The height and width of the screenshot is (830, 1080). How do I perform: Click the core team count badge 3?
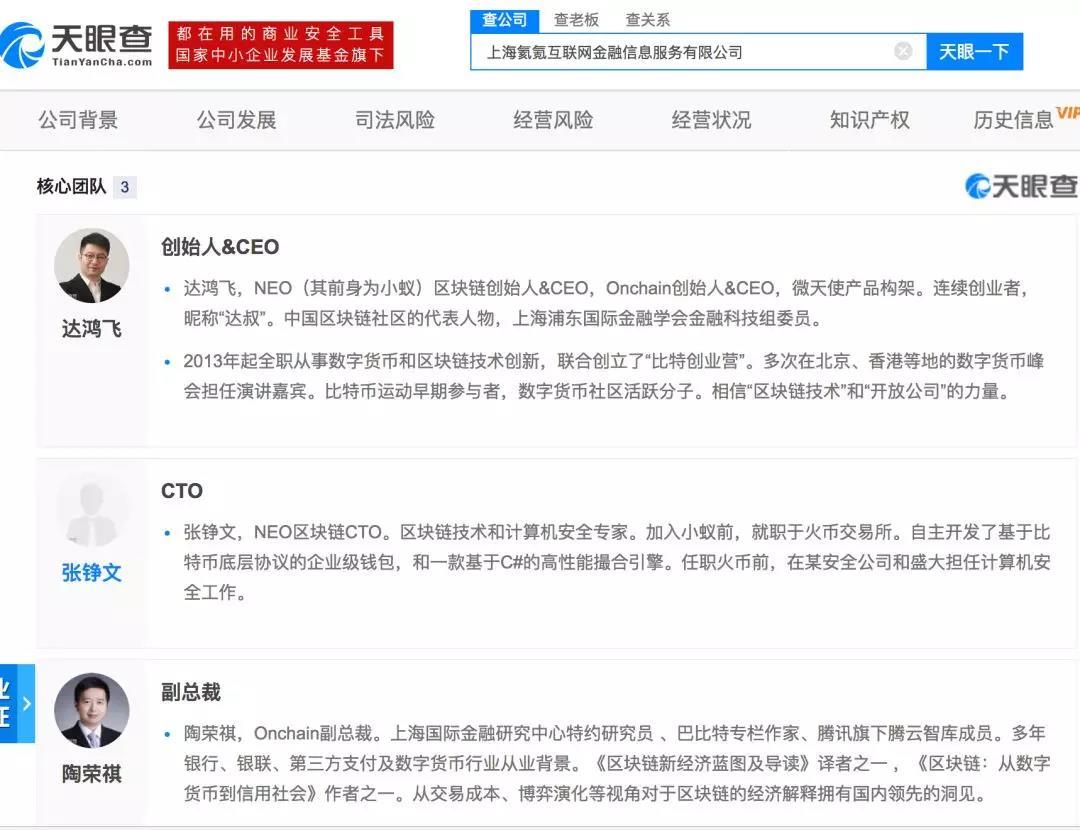(x=125, y=187)
